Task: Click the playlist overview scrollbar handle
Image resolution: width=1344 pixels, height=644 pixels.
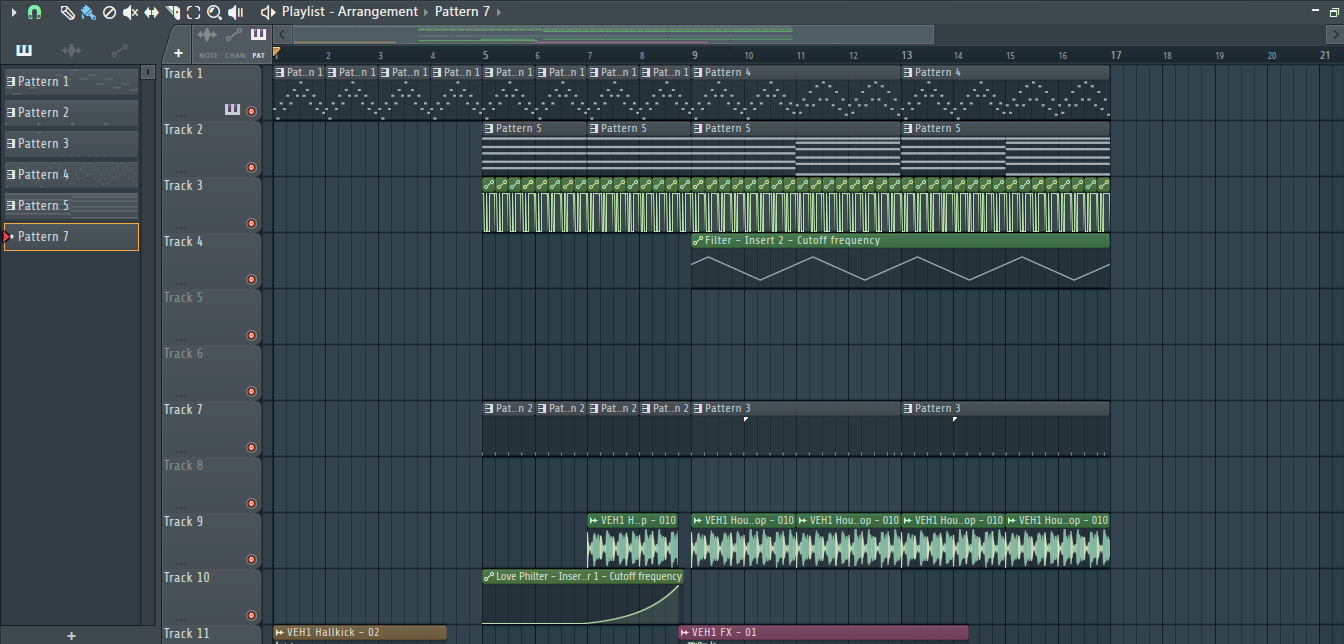Action: pos(613,35)
